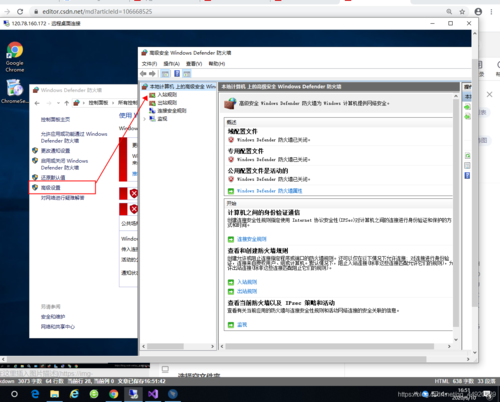Viewport: 500px width, 402px height.
Task: Reload the browser page
Action: click(20, 12)
